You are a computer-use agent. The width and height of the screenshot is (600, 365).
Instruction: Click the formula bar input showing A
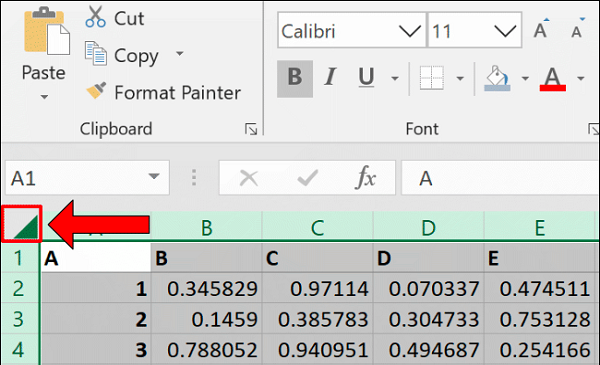tap(501, 178)
